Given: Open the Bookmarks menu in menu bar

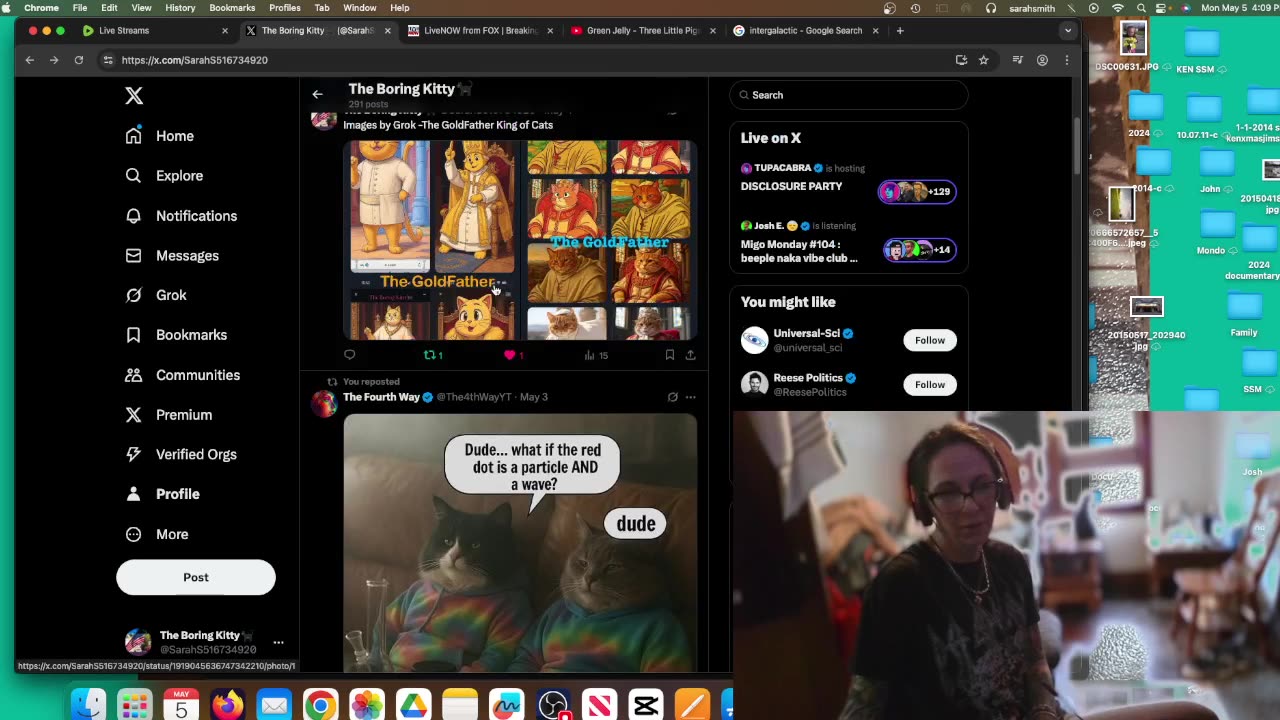Looking at the screenshot, I should [x=232, y=8].
